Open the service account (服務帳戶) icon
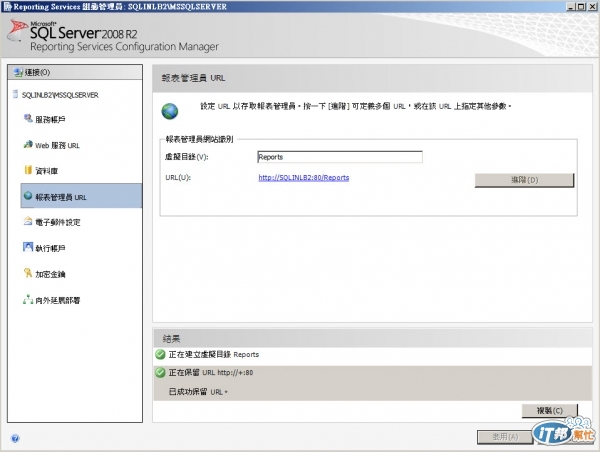 [28, 118]
